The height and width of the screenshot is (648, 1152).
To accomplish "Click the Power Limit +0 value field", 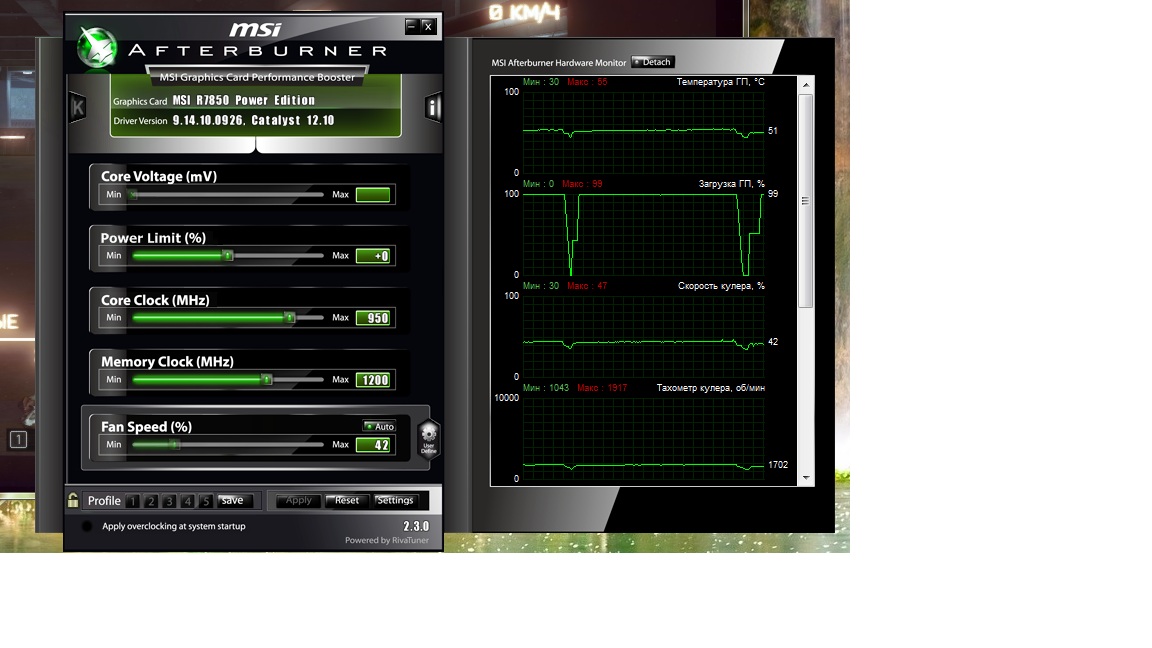I will tap(373, 256).
